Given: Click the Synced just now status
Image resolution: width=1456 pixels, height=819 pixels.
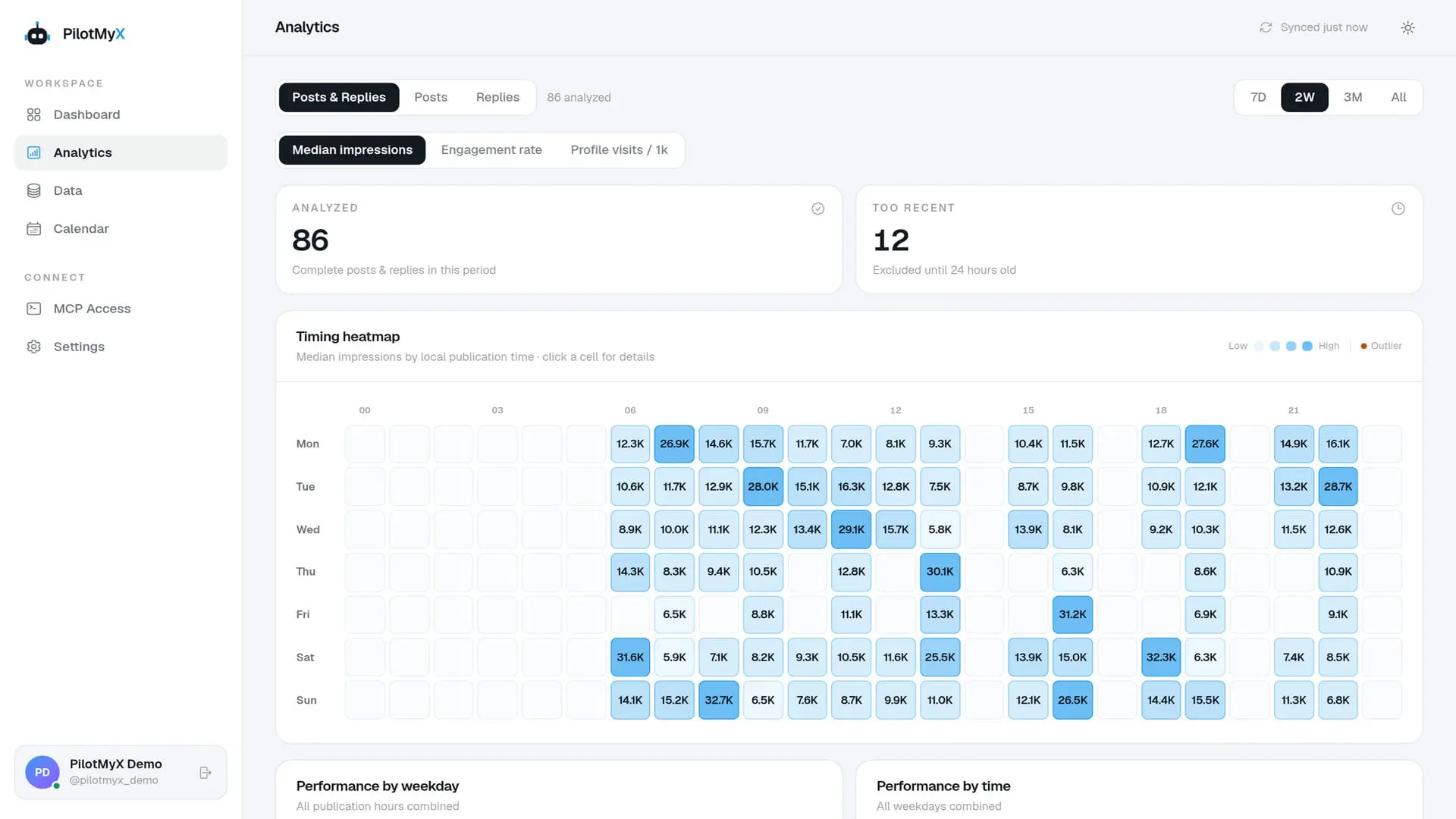Looking at the screenshot, I should click(x=1323, y=27).
